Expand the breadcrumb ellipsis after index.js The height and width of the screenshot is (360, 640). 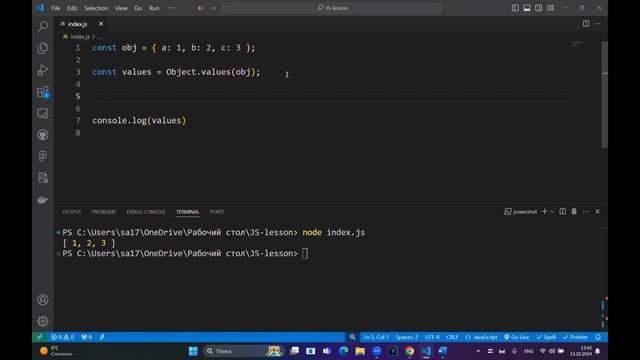[x=100, y=37]
